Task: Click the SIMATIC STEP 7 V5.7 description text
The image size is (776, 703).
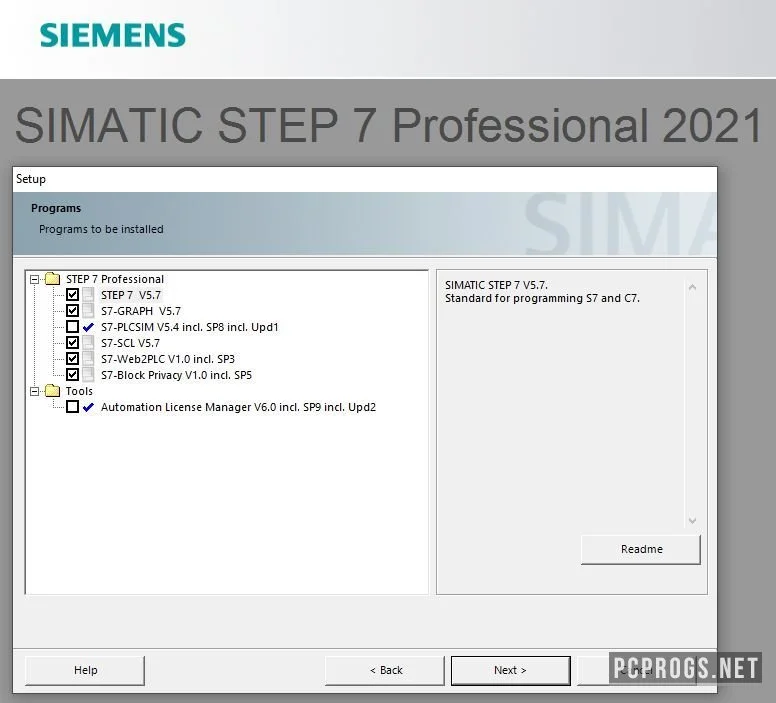Action: tap(496, 285)
